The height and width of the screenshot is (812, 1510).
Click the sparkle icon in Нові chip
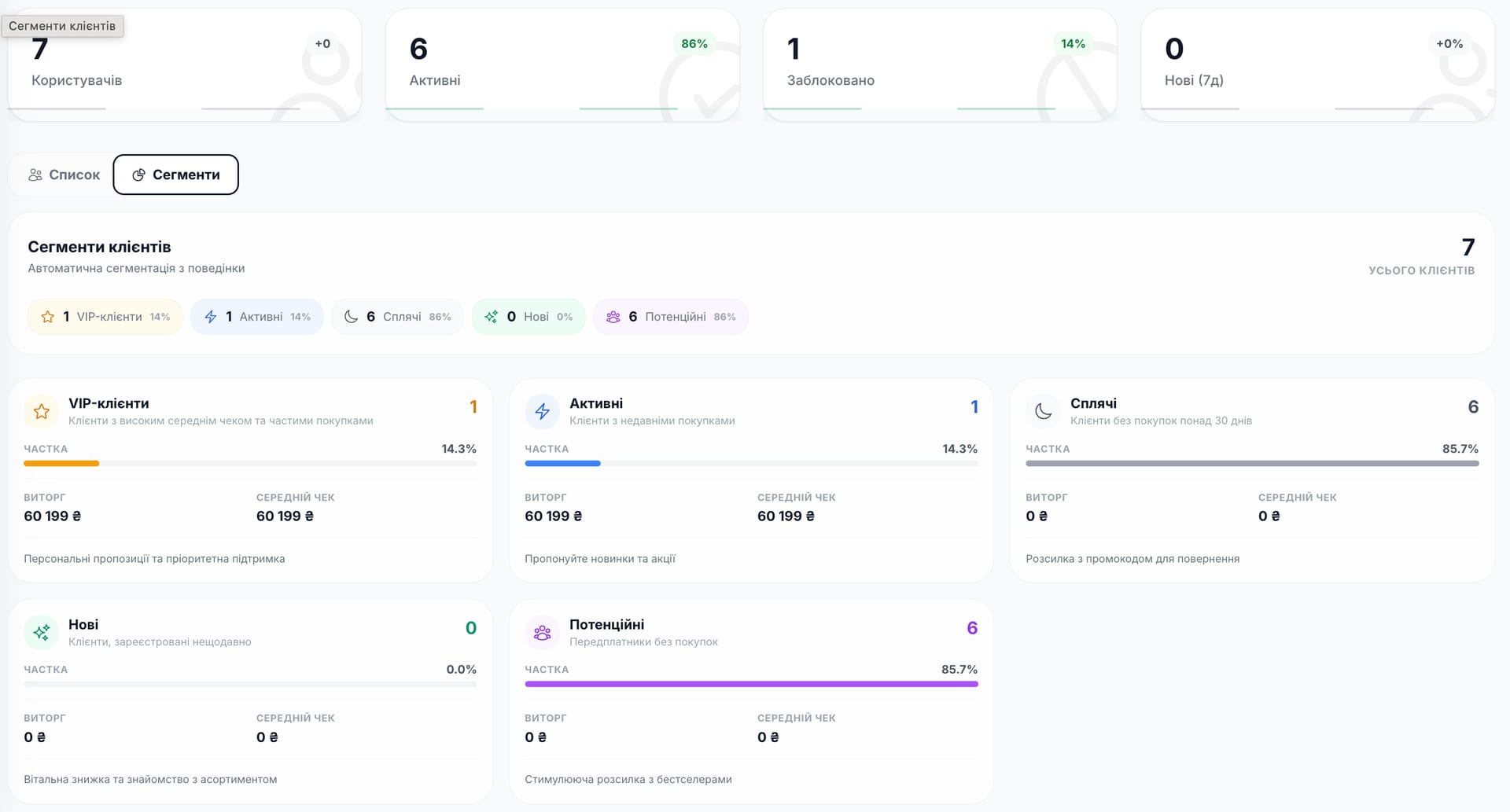[x=491, y=317]
